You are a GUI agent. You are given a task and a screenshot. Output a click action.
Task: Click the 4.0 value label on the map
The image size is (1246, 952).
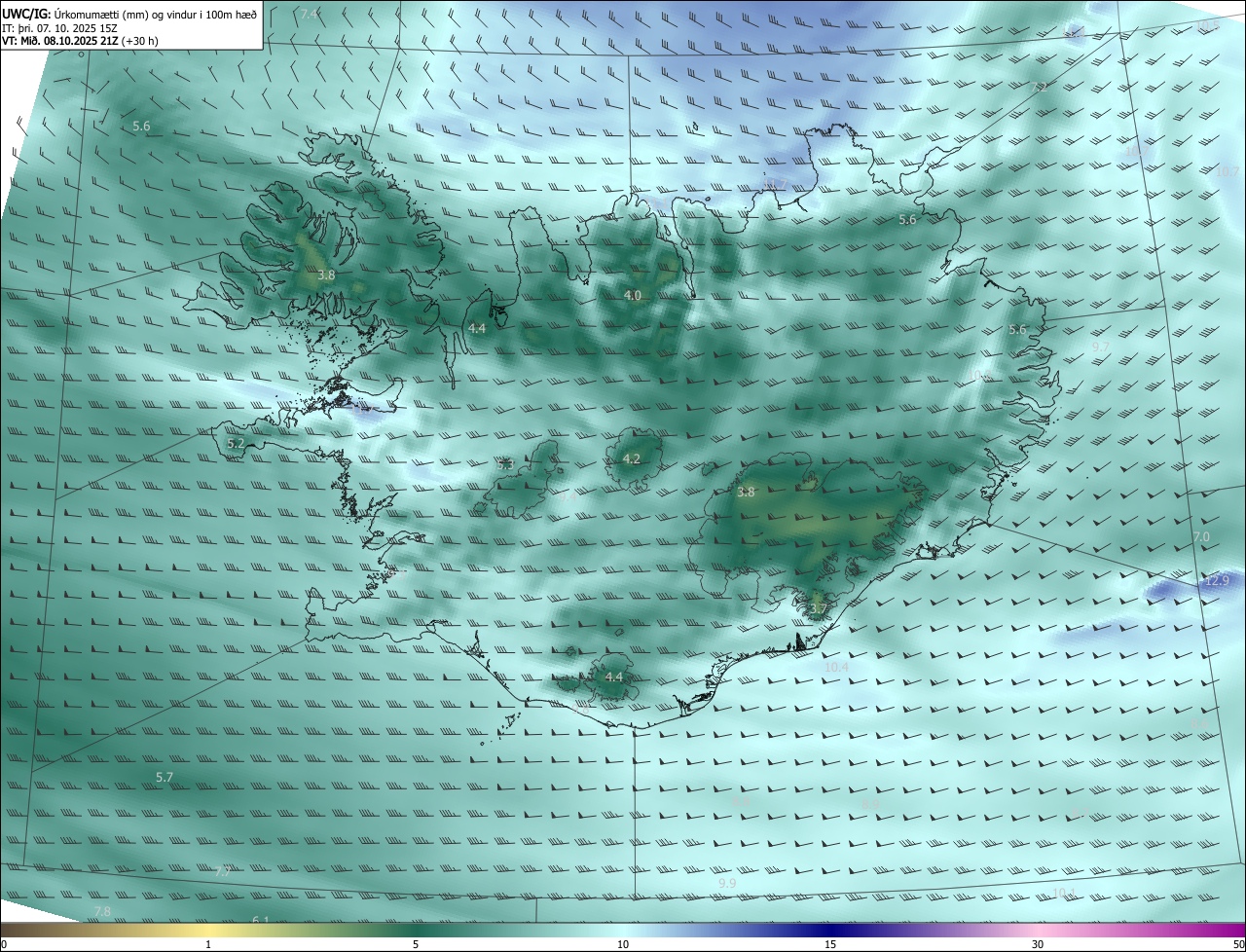click(633, 295)
